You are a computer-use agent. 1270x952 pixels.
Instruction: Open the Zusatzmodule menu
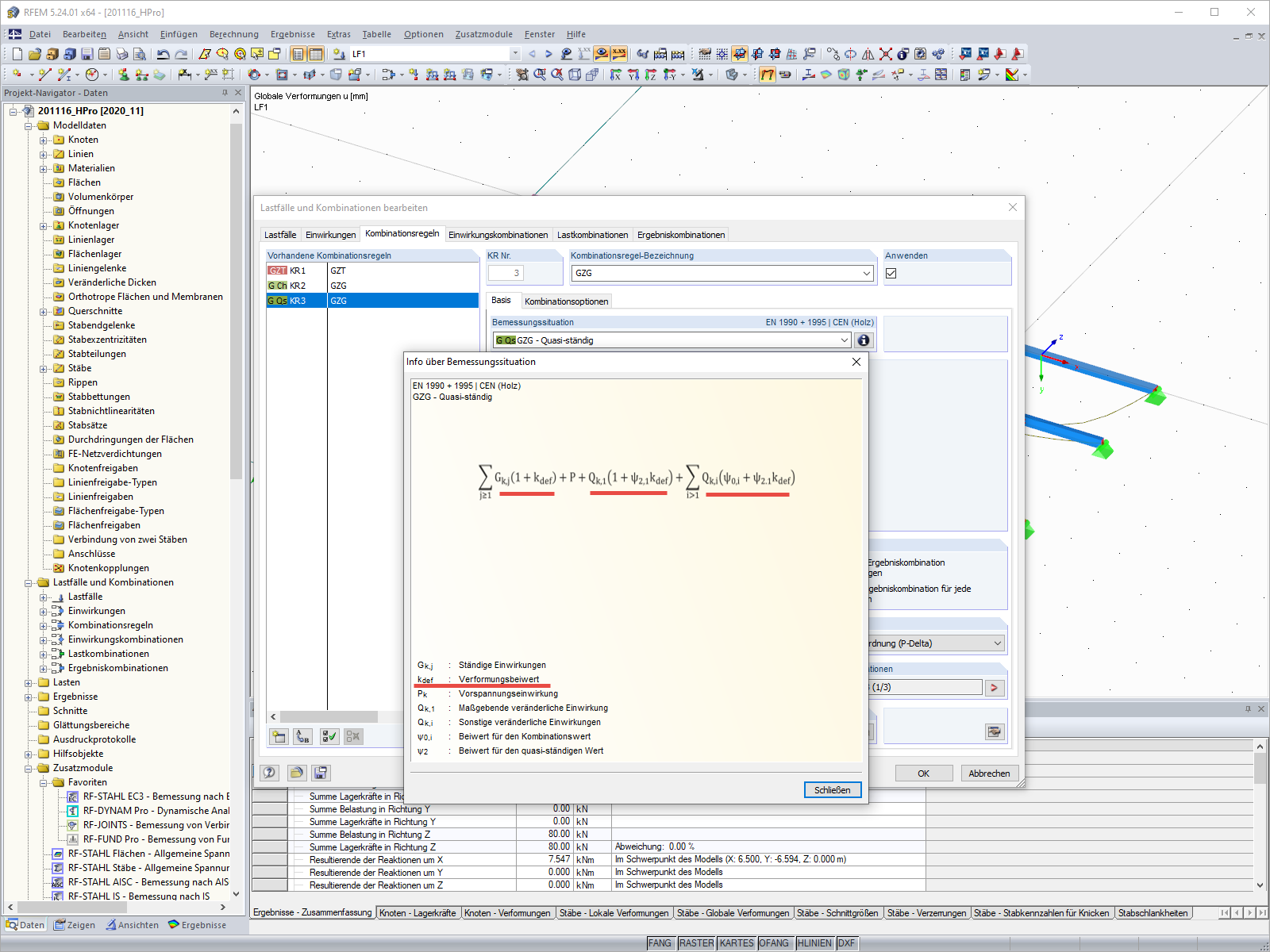coord(484,34)
